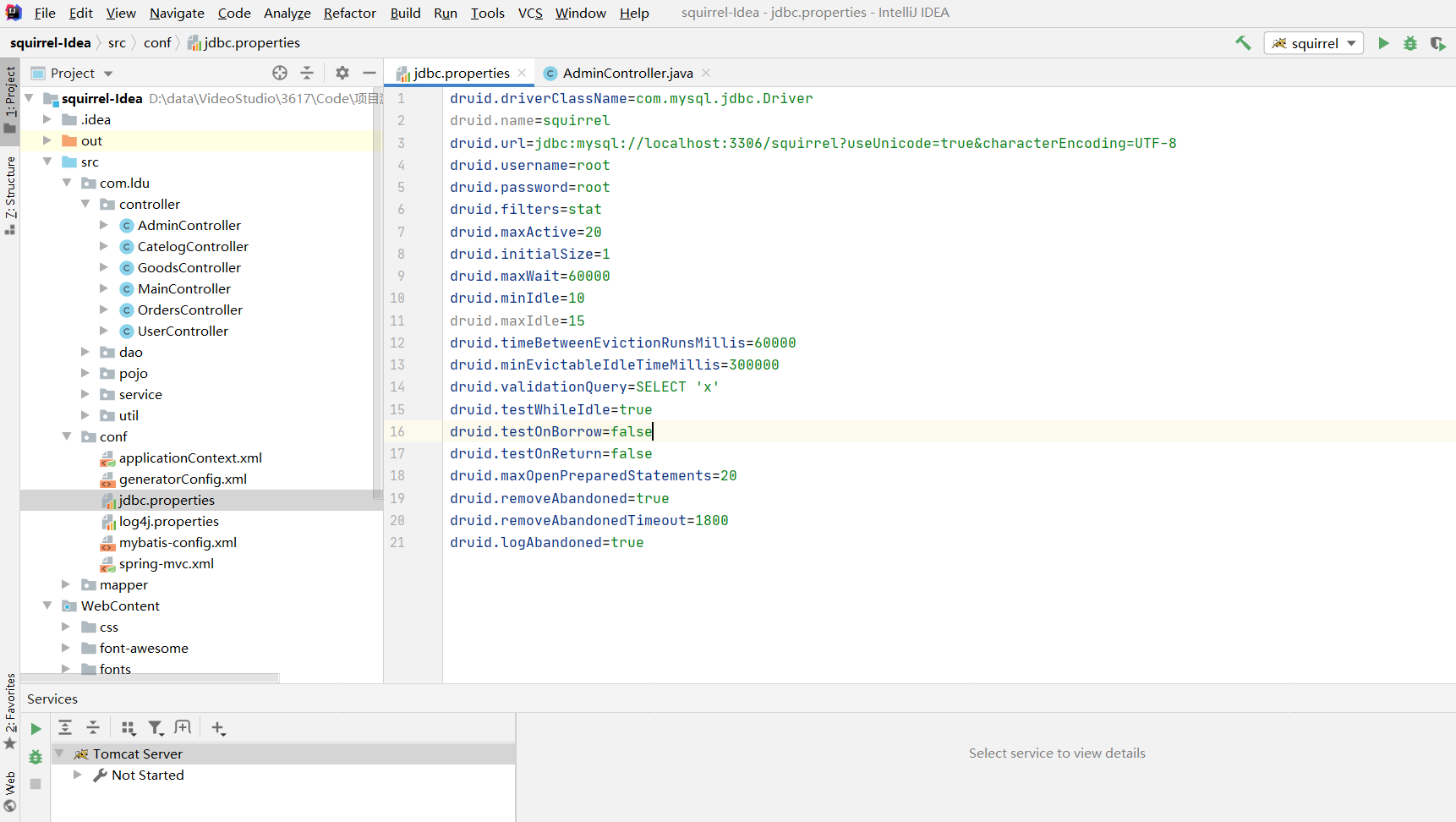
Task: Select GoodsController class in tree
Action: coord(189,267)
